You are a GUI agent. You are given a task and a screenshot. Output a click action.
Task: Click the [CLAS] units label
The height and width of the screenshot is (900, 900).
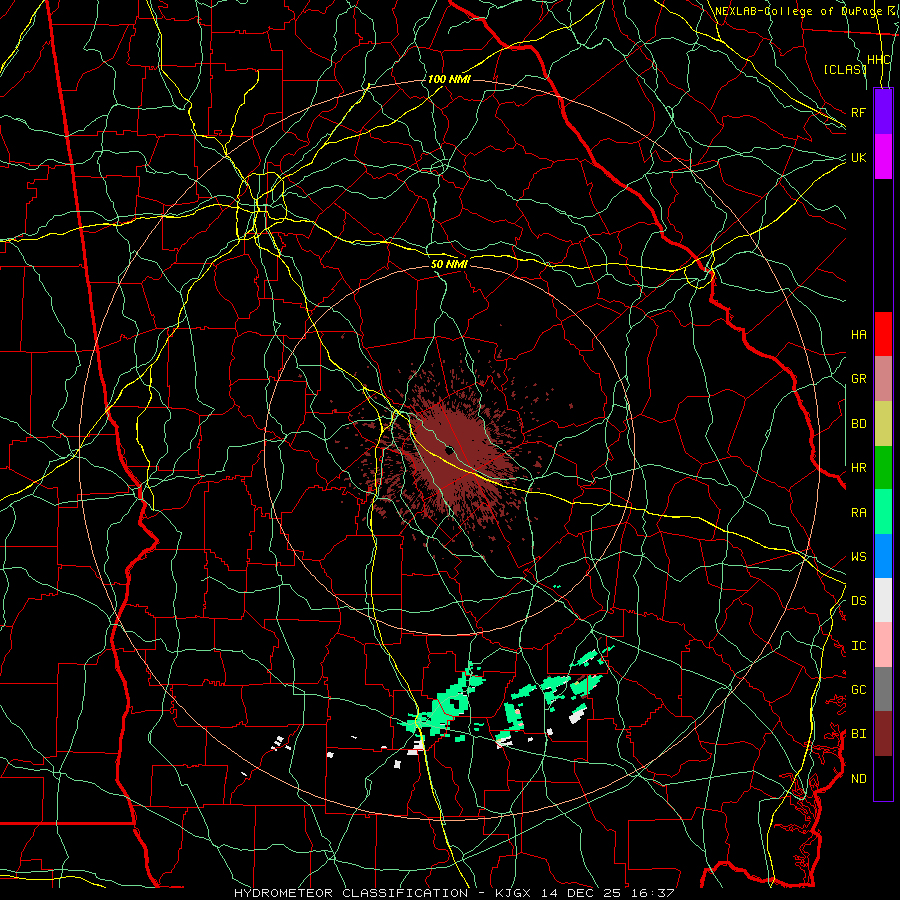[x=845, y=69]
